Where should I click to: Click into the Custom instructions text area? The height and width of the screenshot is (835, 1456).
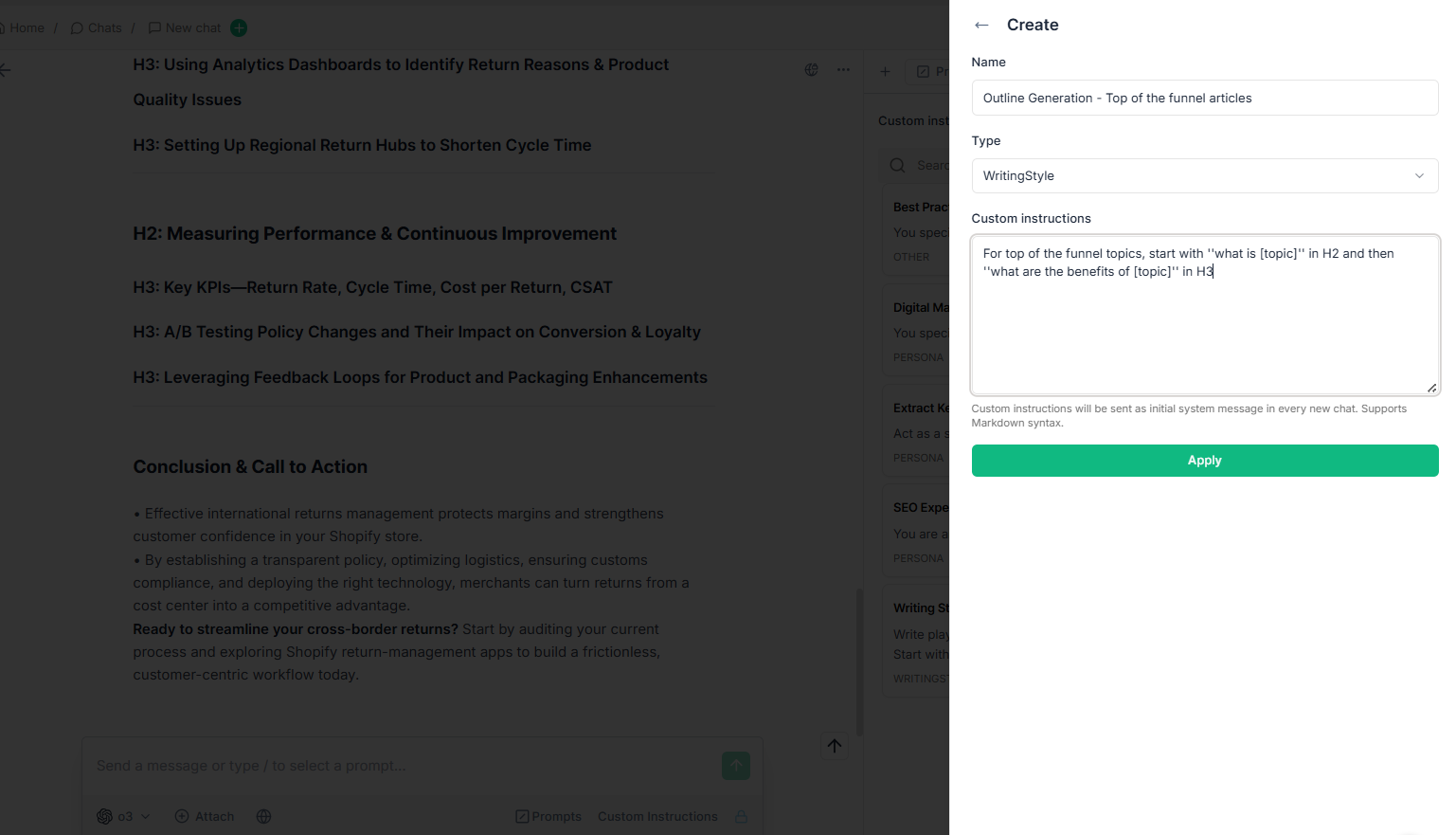(1204, 315)
